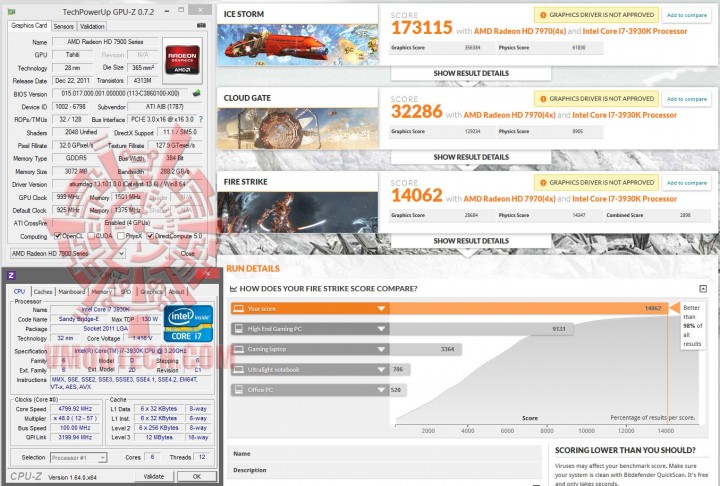Screen dimensions: 720x486
Task: Click the icon in Office PC row
Action: coord(238,390)
